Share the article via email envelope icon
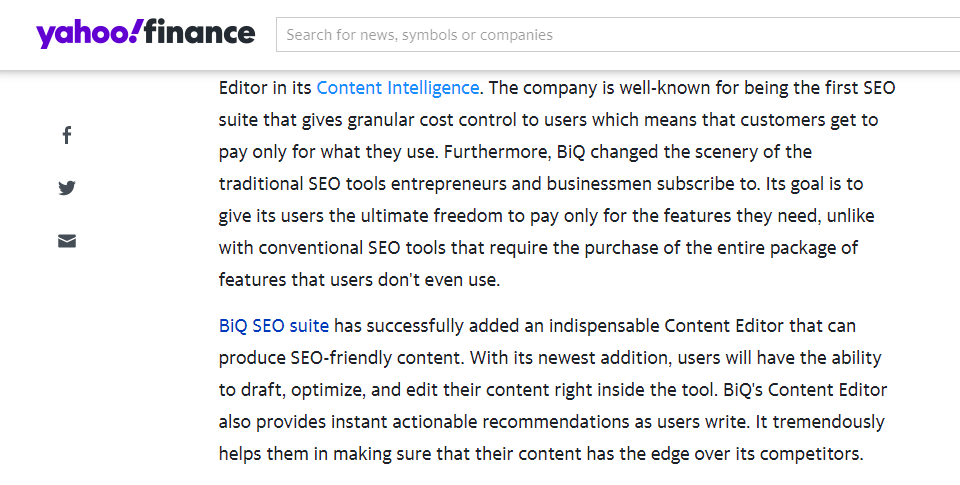 [x=67, y=241]
